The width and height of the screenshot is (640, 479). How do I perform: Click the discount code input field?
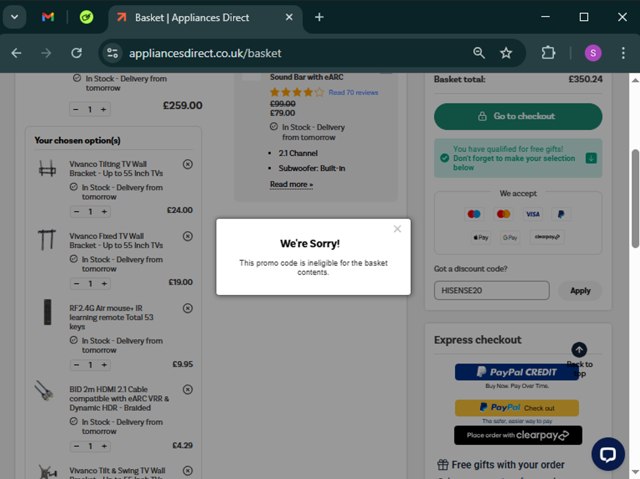[x=491, y=291]
